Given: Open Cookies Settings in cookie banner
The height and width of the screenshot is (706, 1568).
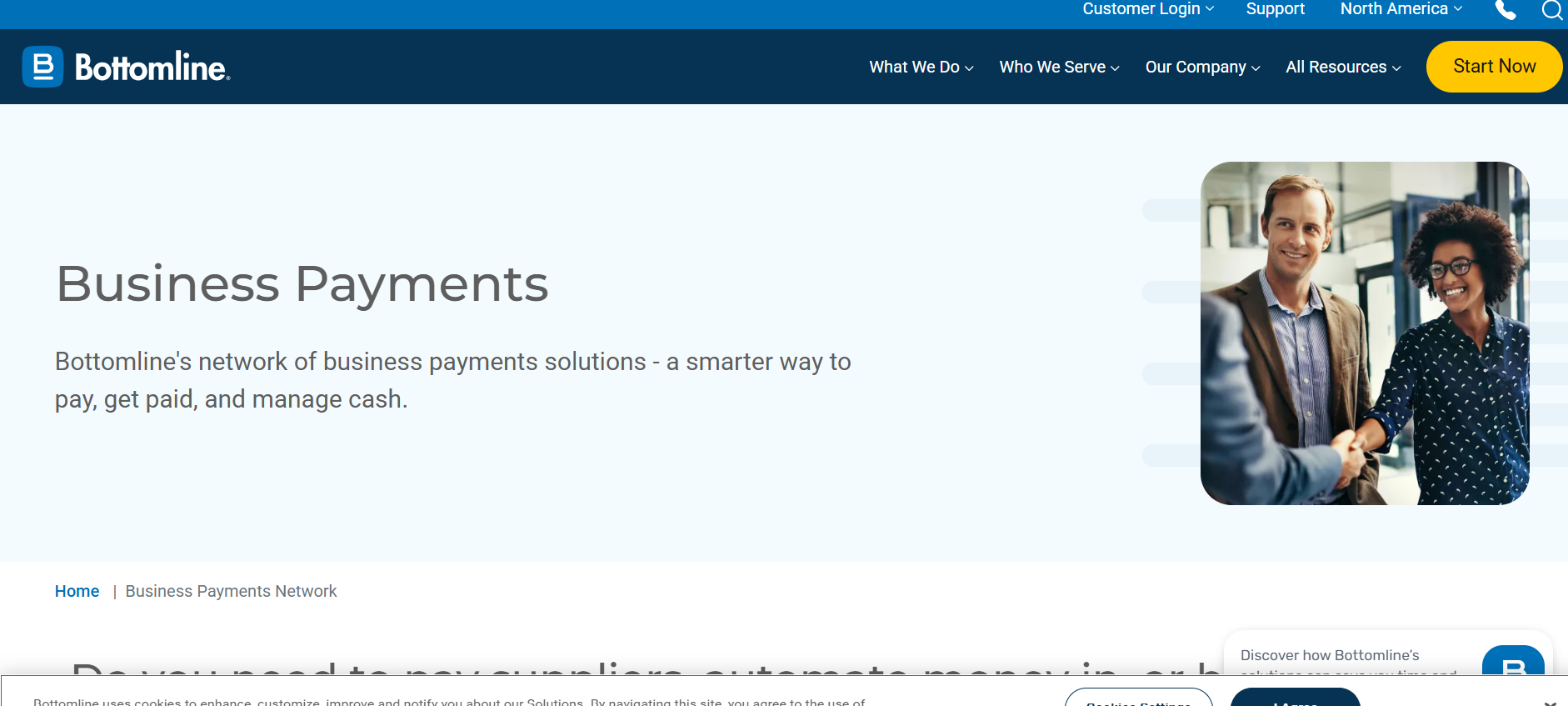Looking at the screenshot, I should click(1139, 698).
